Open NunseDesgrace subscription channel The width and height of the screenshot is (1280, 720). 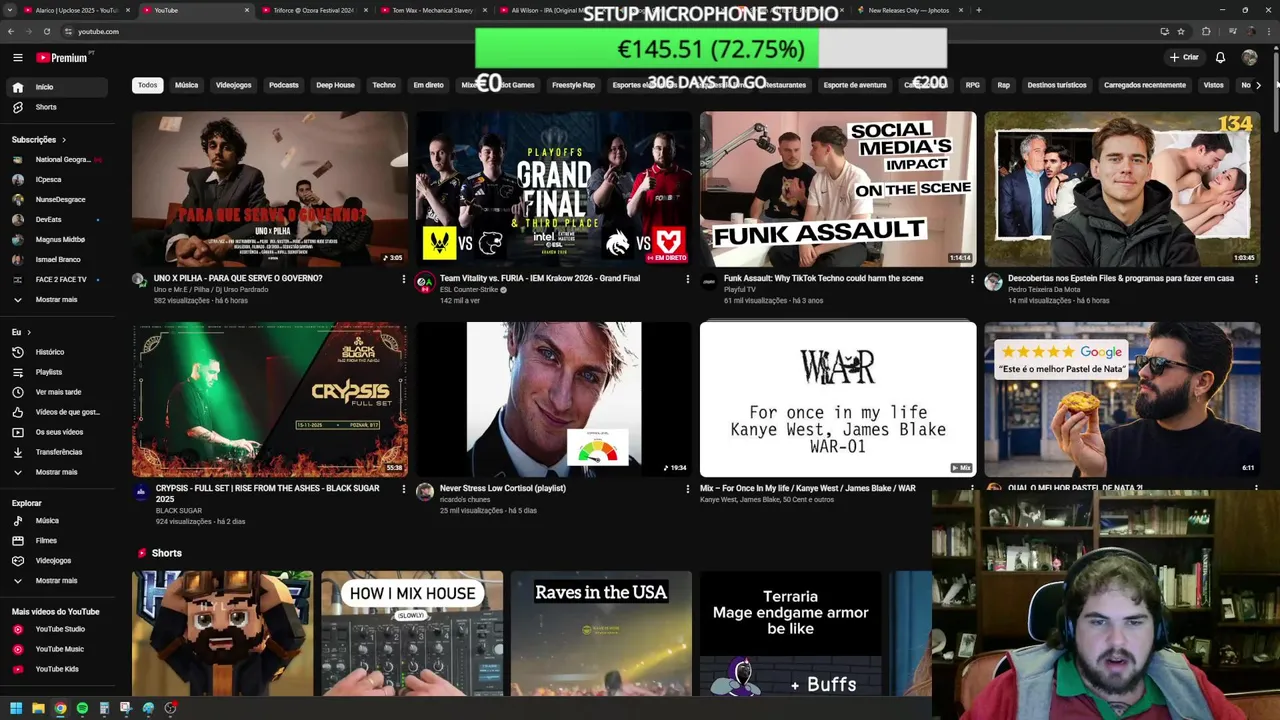(x=55, y=200)
